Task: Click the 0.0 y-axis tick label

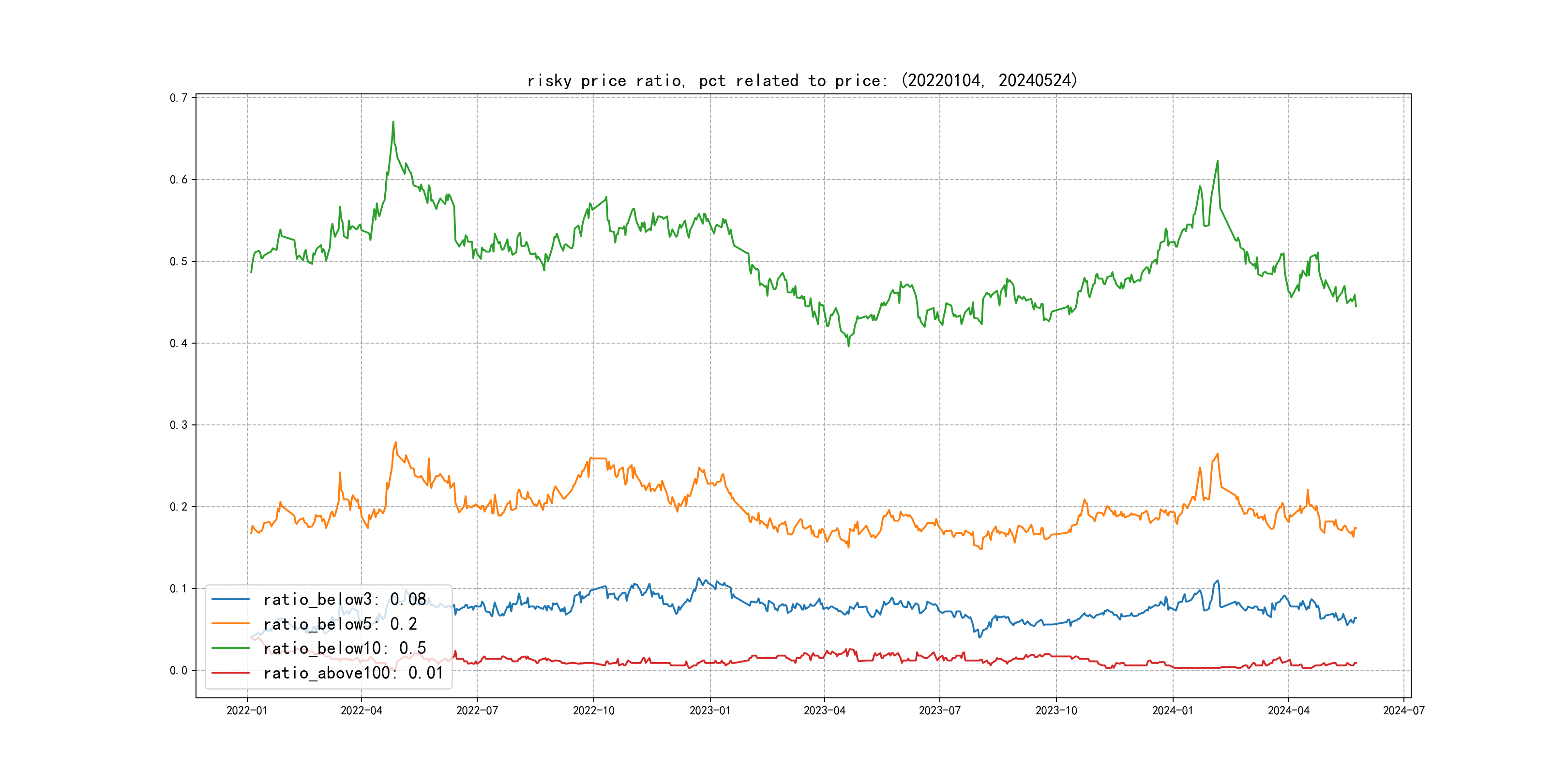Action: [179, 670]
